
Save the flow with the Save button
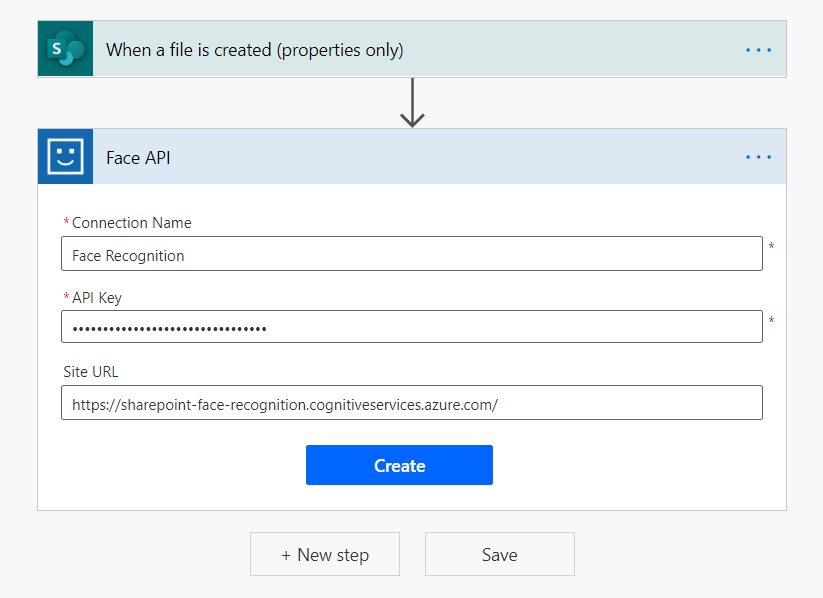pyautogui.click(x=499, y=554)
